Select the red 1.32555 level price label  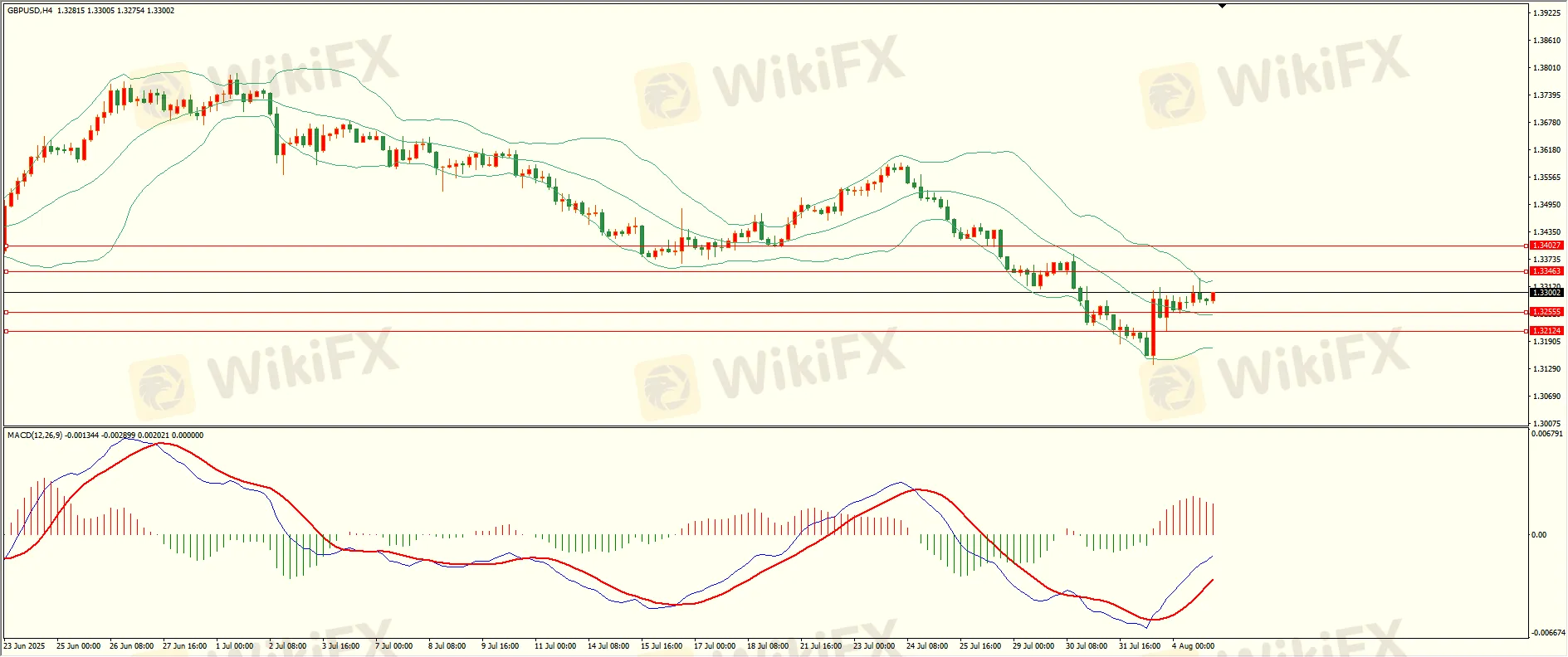(1546, 312)
